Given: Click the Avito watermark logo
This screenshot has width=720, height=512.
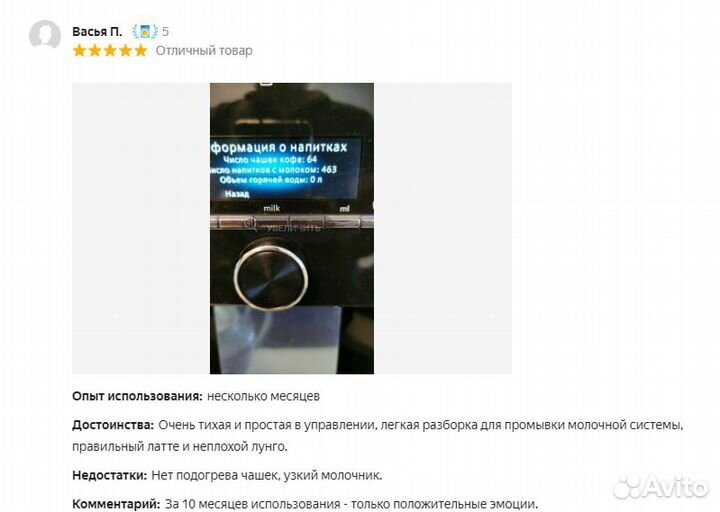Looking at the screenshot, I should pos(661,487).
